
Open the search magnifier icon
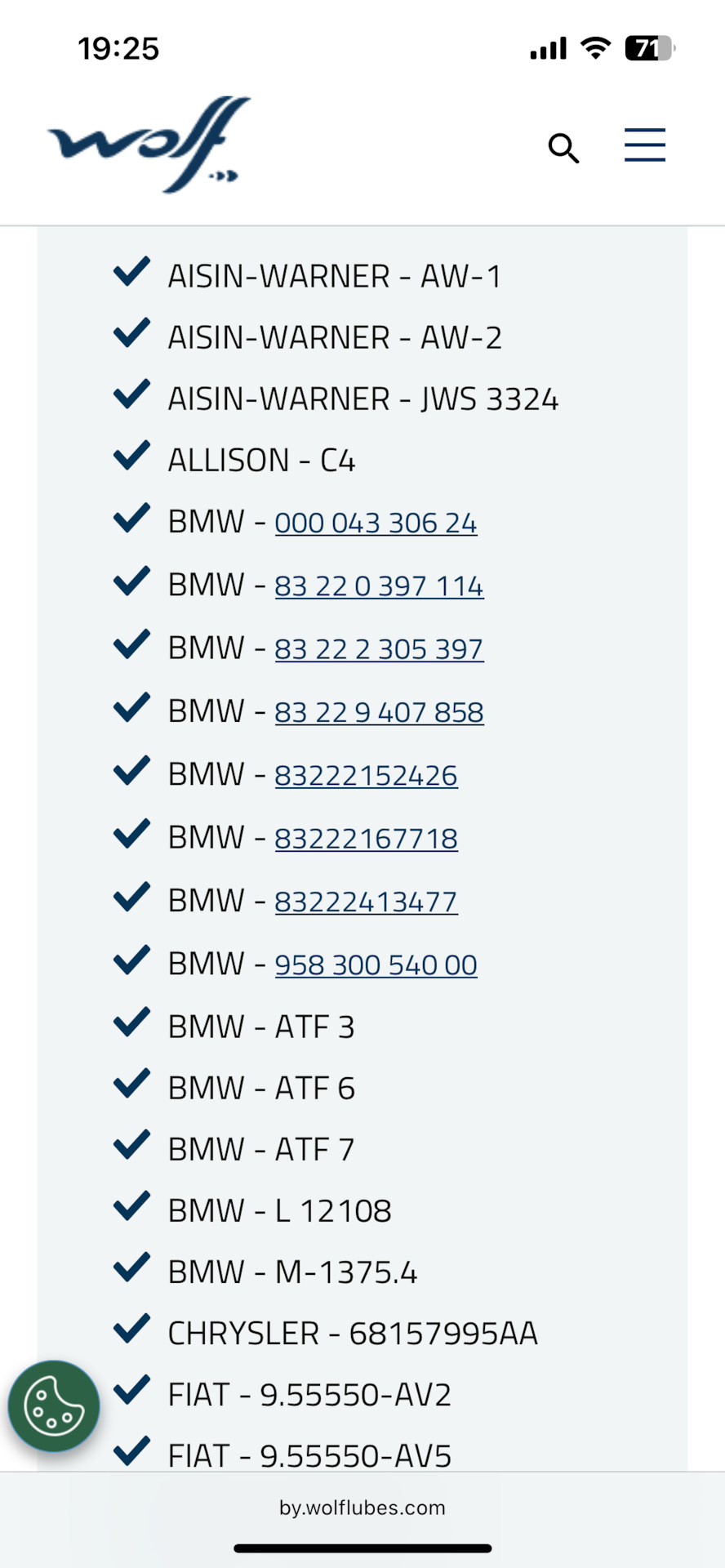click(563, 148)
